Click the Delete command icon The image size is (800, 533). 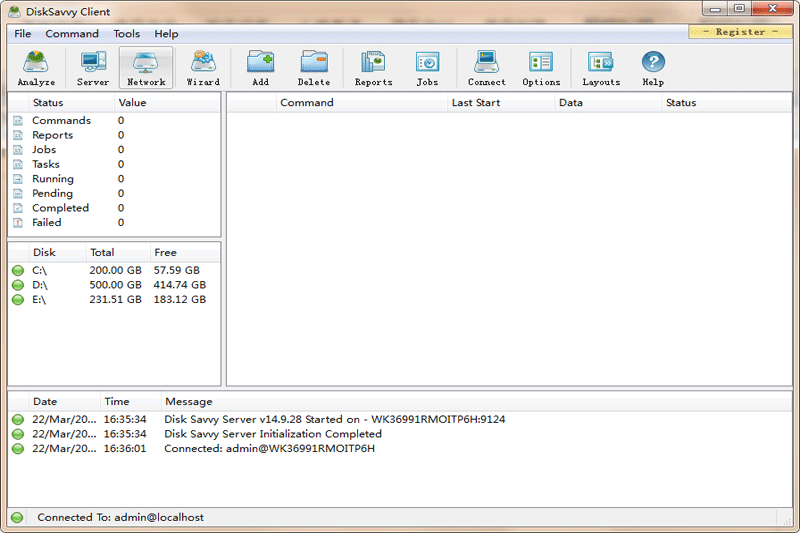pyautogui.click(x=314, y=68)
